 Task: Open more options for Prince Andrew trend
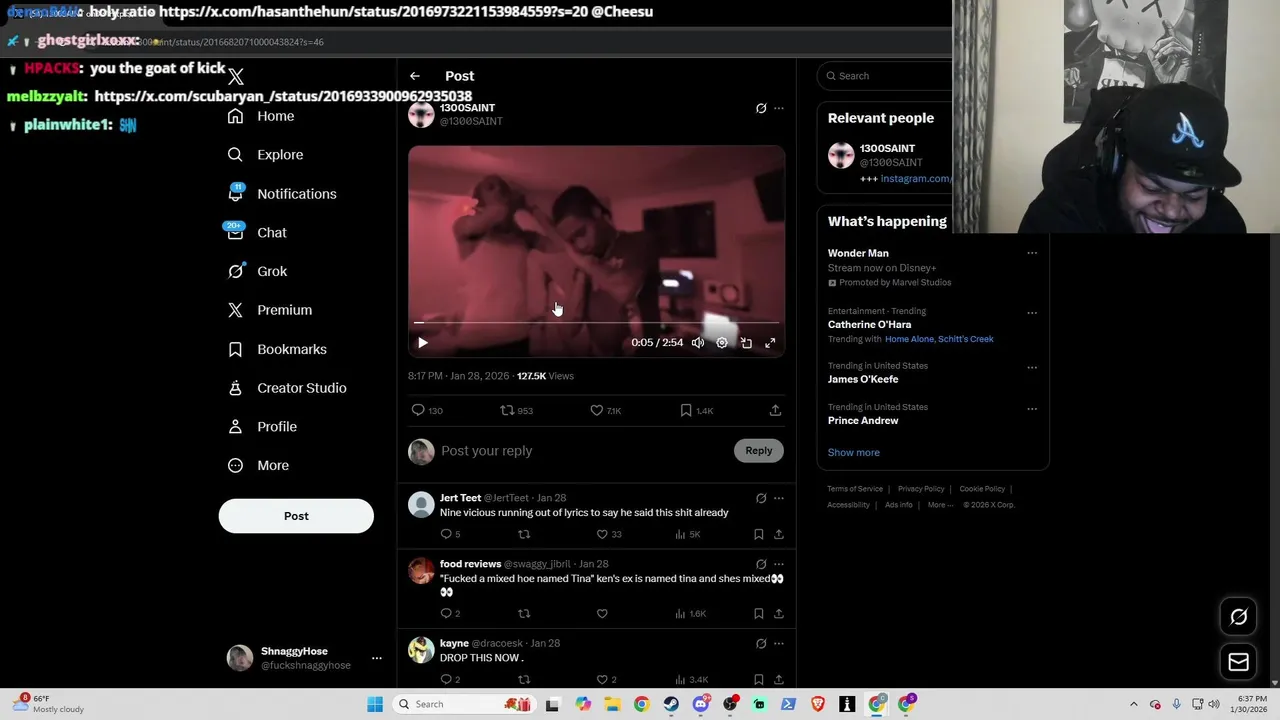(x=1032, y=409)
